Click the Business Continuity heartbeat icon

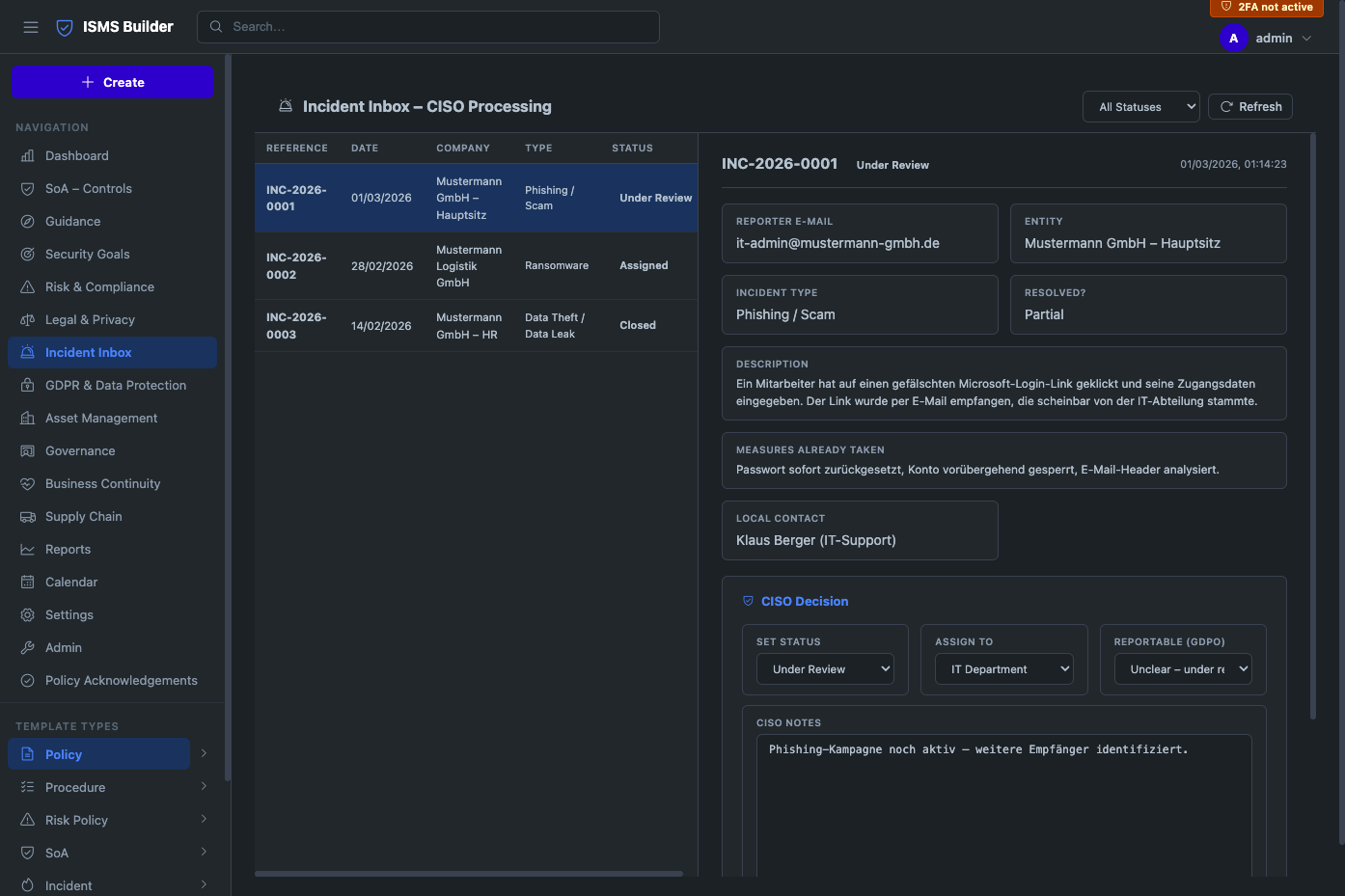[28, 484]
